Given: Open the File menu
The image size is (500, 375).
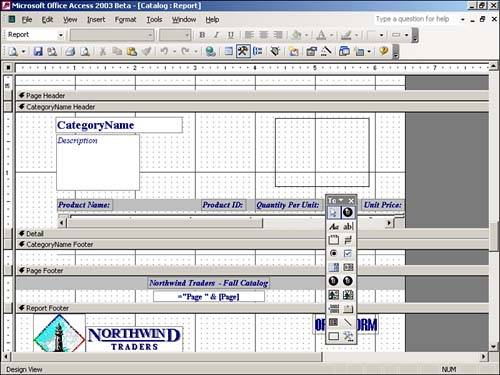Looking at the screenshot, I should pos(27,19).
